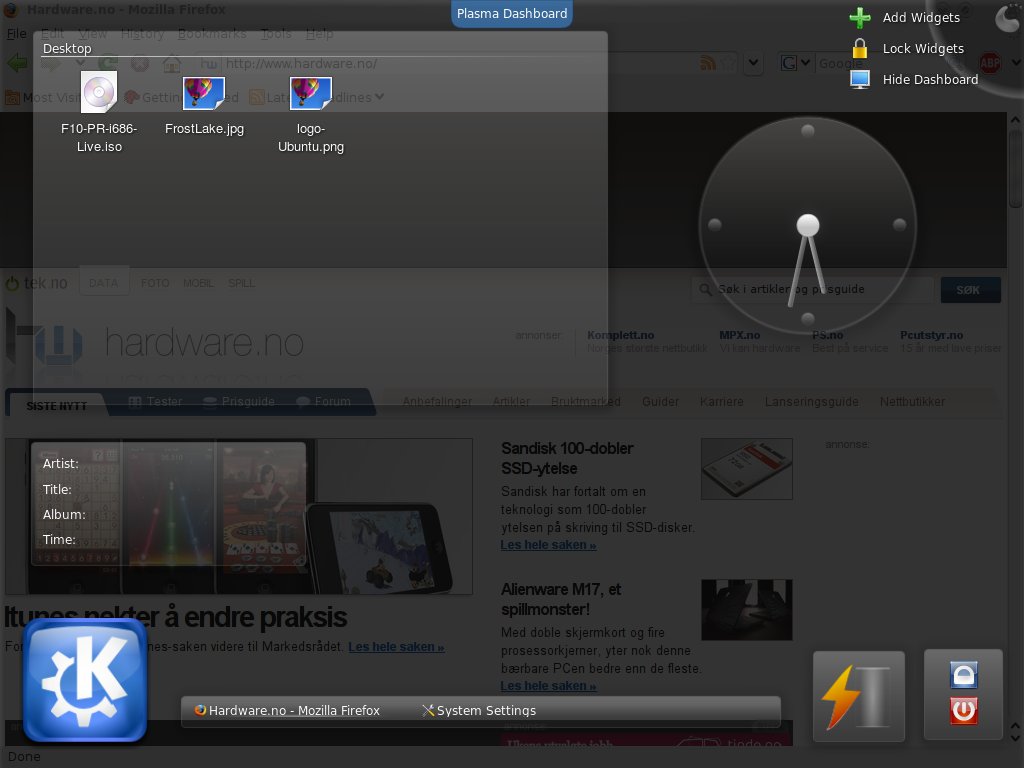
Task: Click the lightning bolt power widget
Action: [859, 696]
